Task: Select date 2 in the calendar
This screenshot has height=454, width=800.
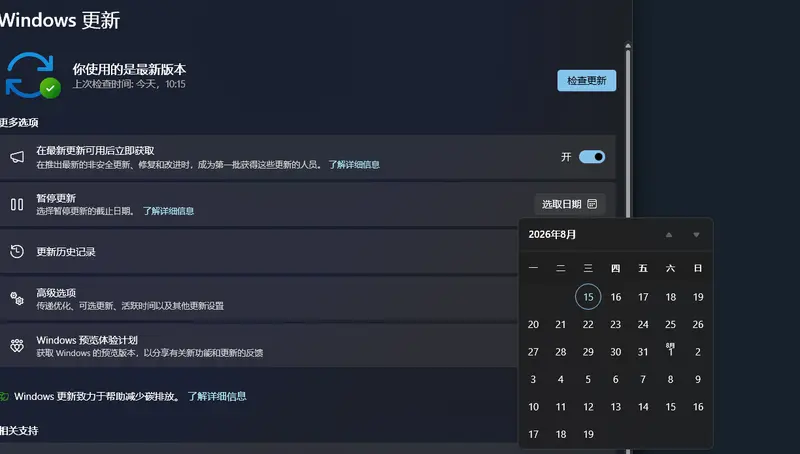Action: [x=698, y=352]
